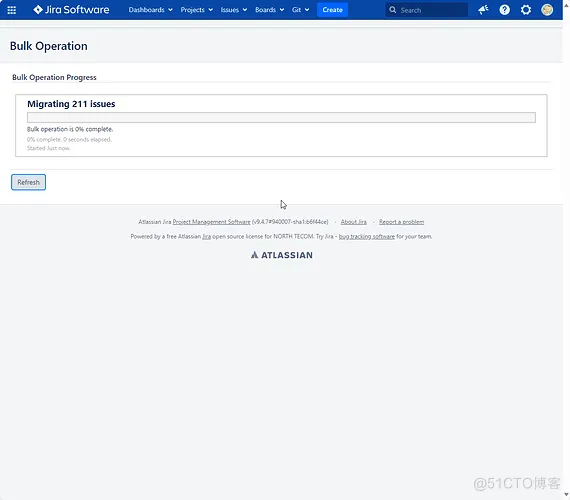Viewport: 570px width, 500px height.
Task: Open the bug tracking software link
Action: pyautogui.click(x=366, y=236)
